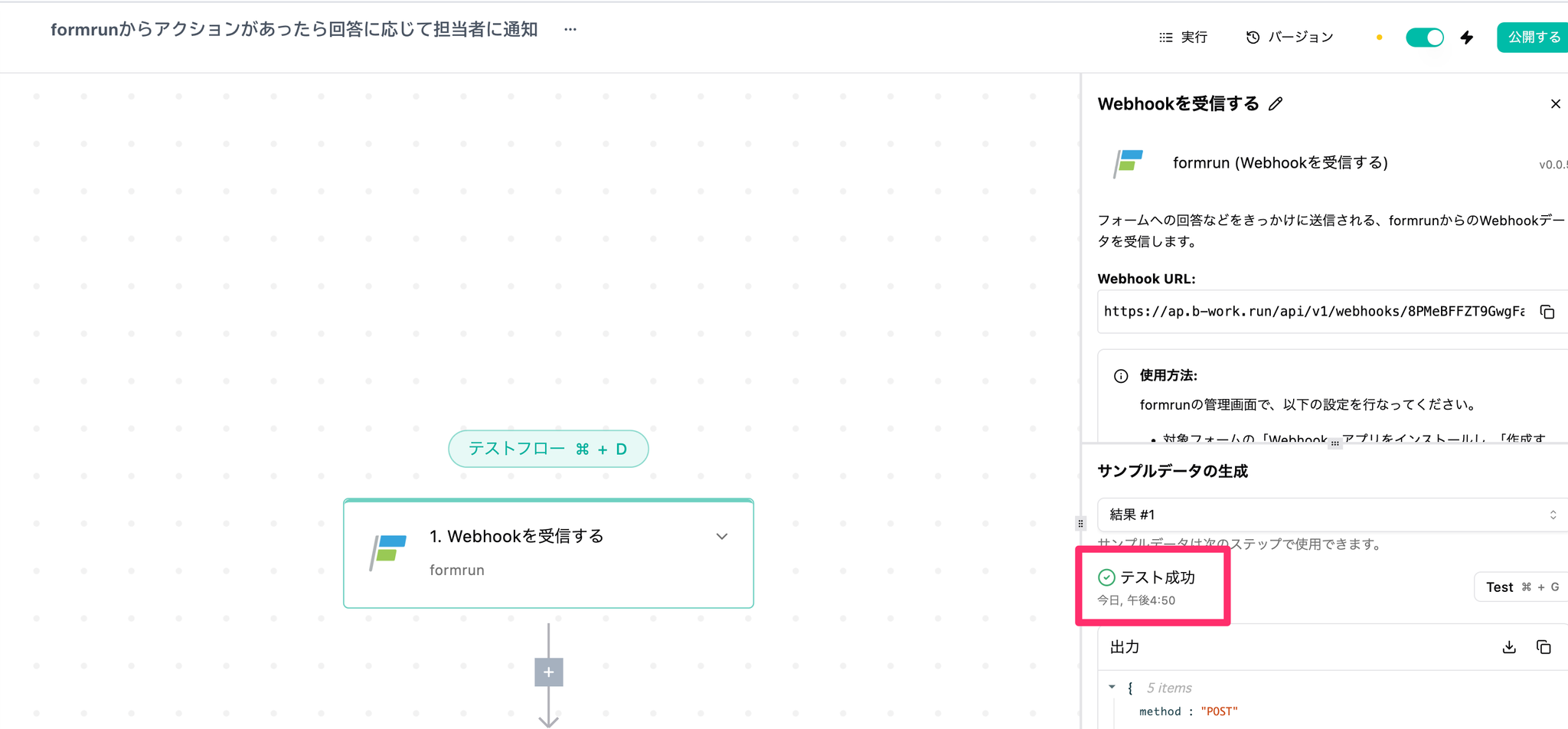Close the Webhook settings panel
The image size is (1568, 729).
[x=1555, y=104]
